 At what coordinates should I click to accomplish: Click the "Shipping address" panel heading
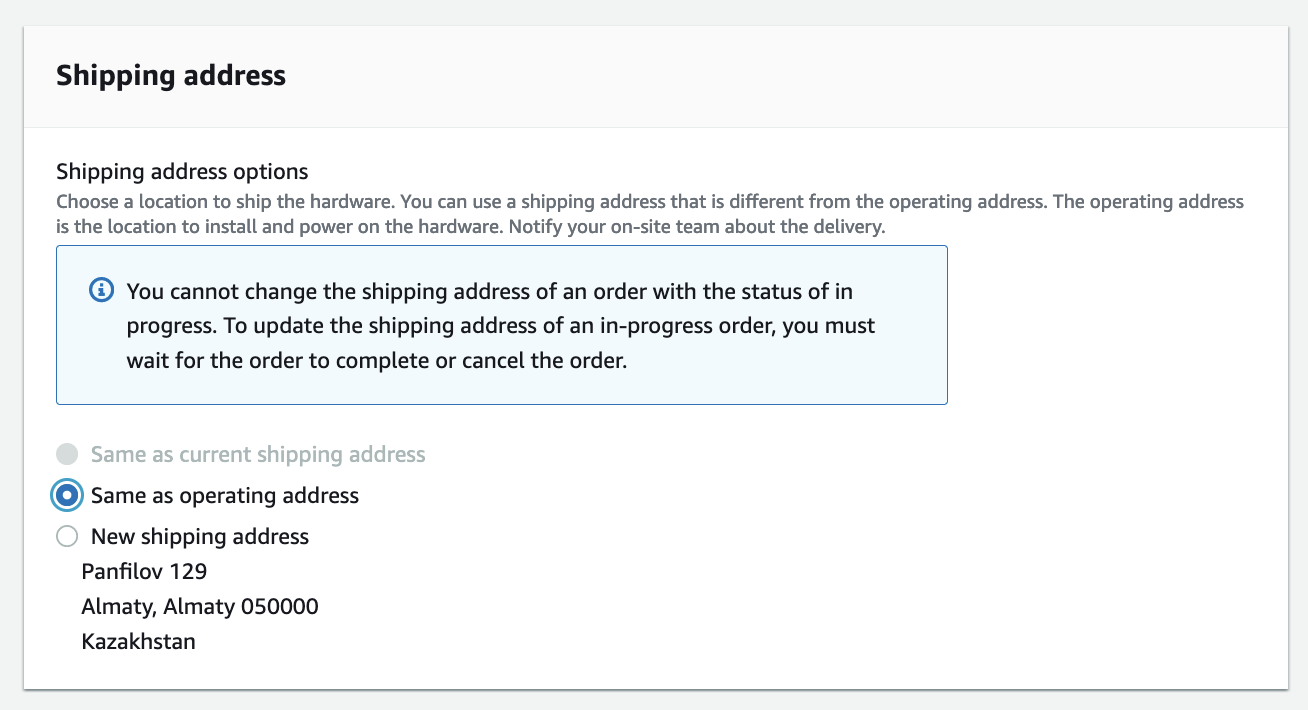pos(171,76)
